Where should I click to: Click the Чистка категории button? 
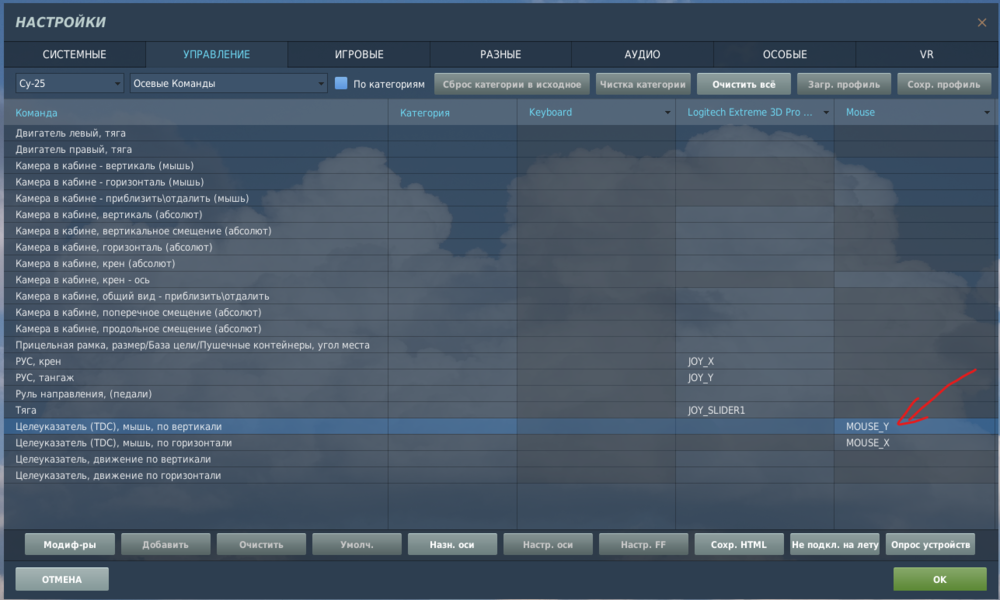click(643, 84)
